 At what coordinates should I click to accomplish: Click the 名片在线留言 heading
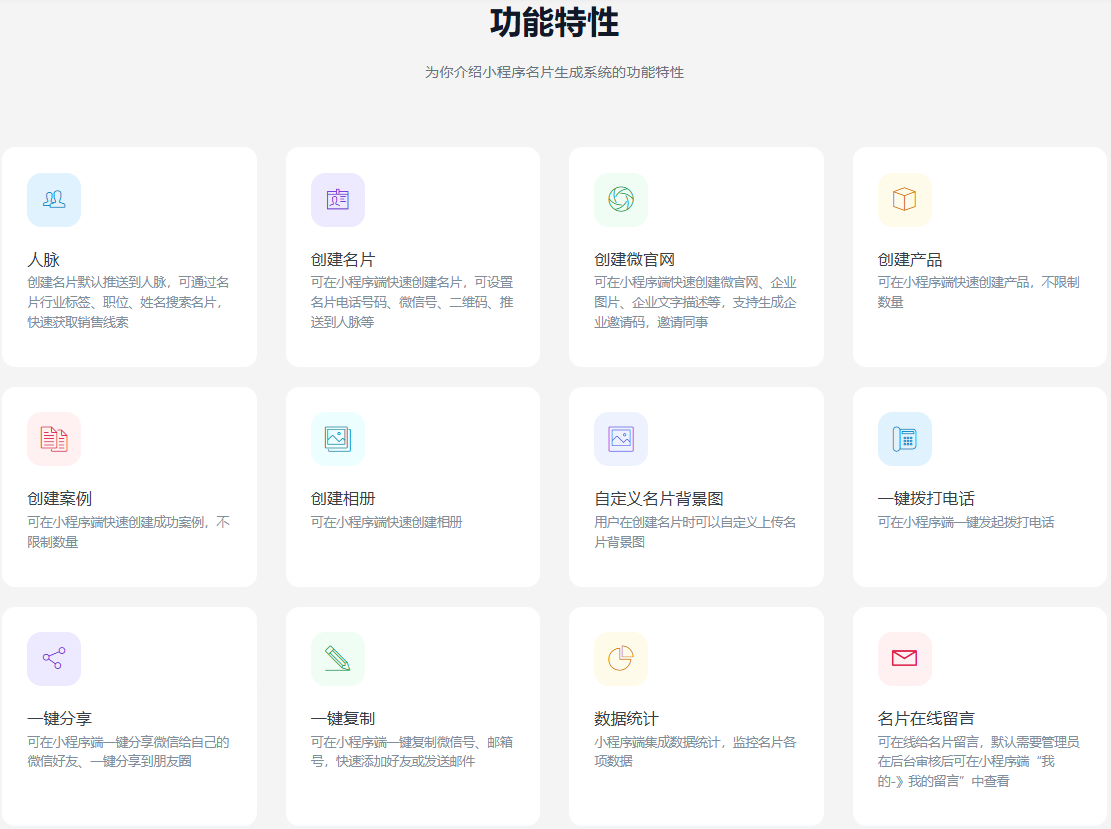click(x=926, y=719)
